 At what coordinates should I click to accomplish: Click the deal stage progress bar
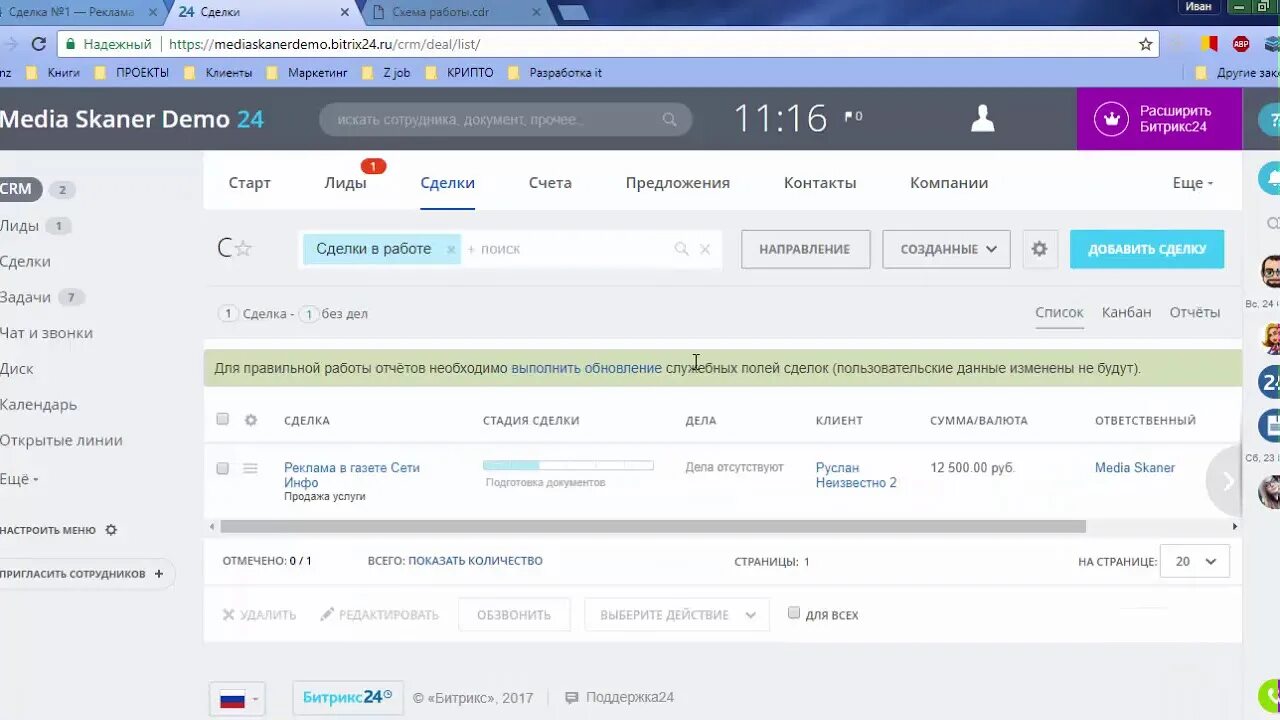[x=568, y=465]
